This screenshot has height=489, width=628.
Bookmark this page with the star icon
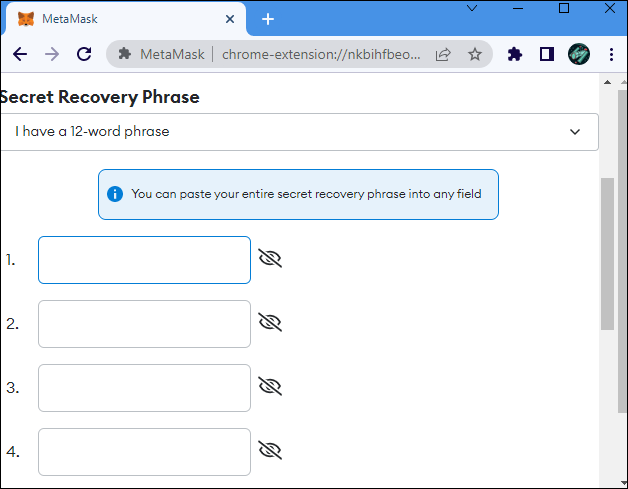coord(475,54)
